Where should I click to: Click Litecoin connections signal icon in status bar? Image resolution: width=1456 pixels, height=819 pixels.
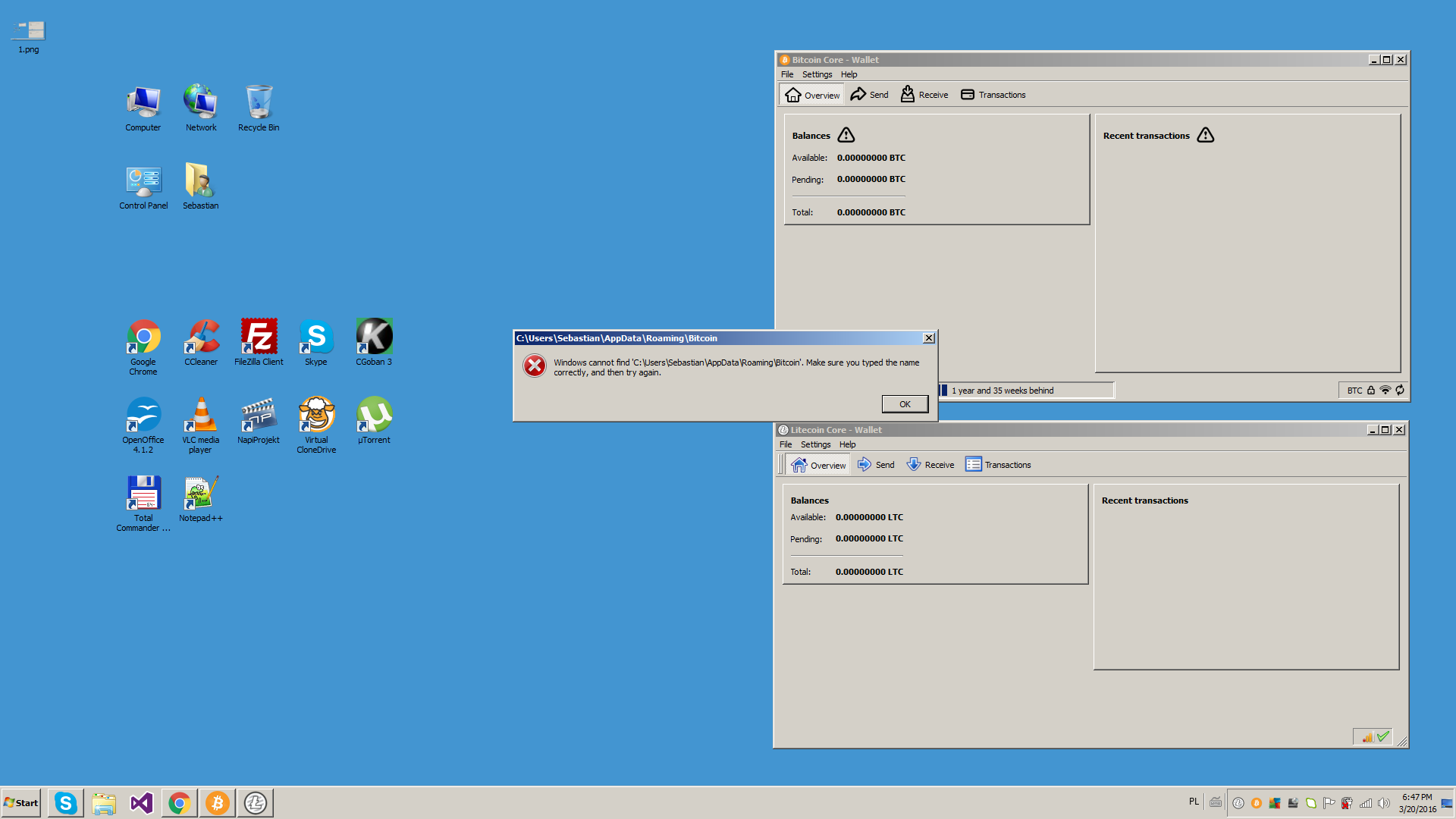coord(1367,736)
